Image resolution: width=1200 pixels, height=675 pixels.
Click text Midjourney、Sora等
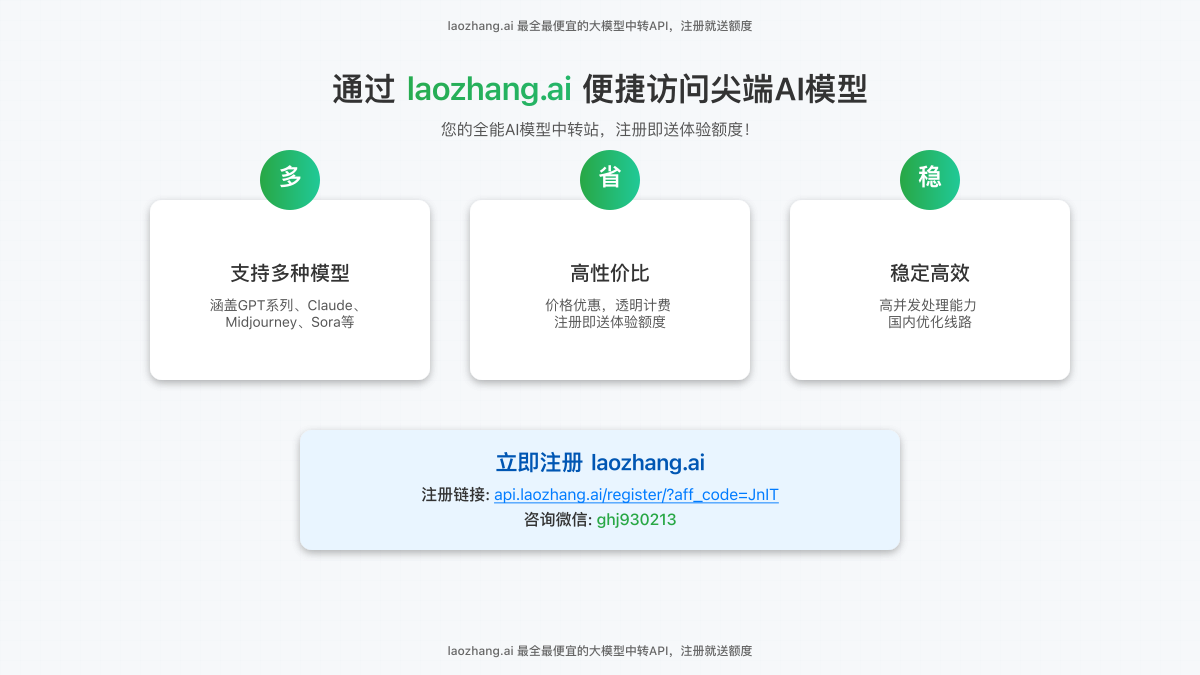290,322
